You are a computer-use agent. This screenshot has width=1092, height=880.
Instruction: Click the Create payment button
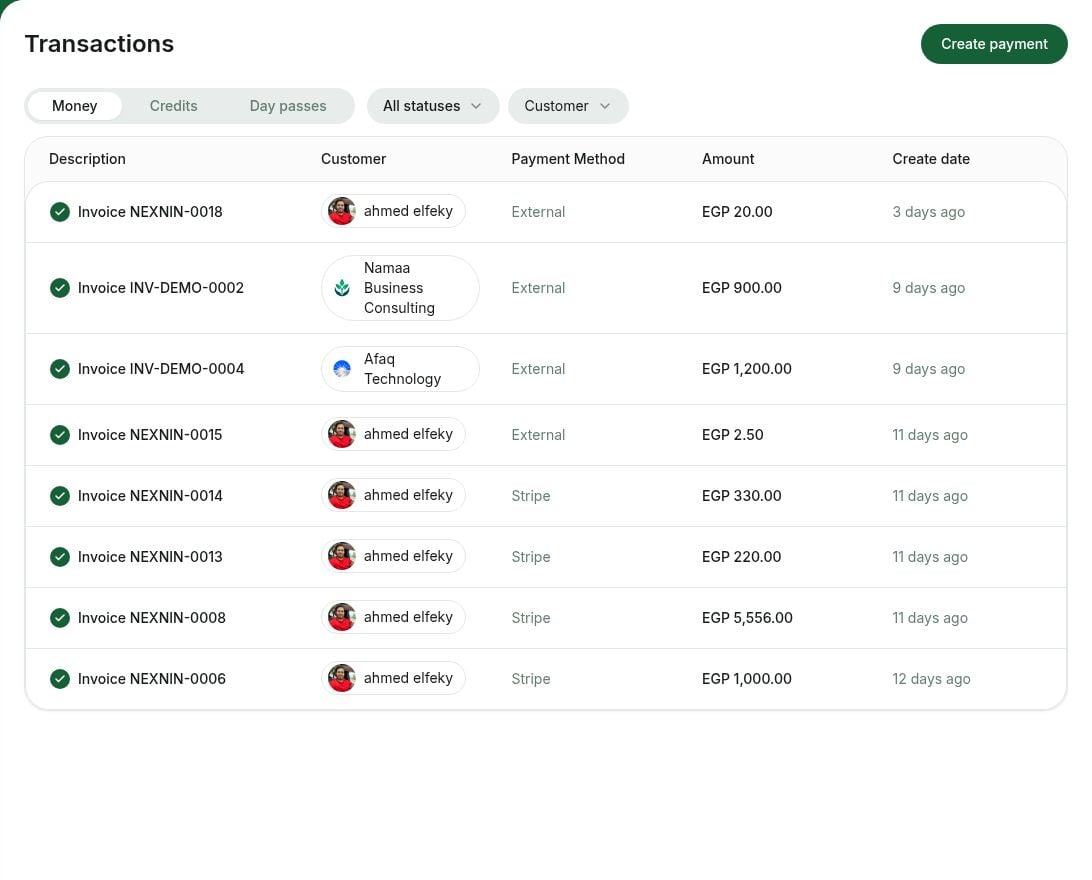tap(994, 44)
